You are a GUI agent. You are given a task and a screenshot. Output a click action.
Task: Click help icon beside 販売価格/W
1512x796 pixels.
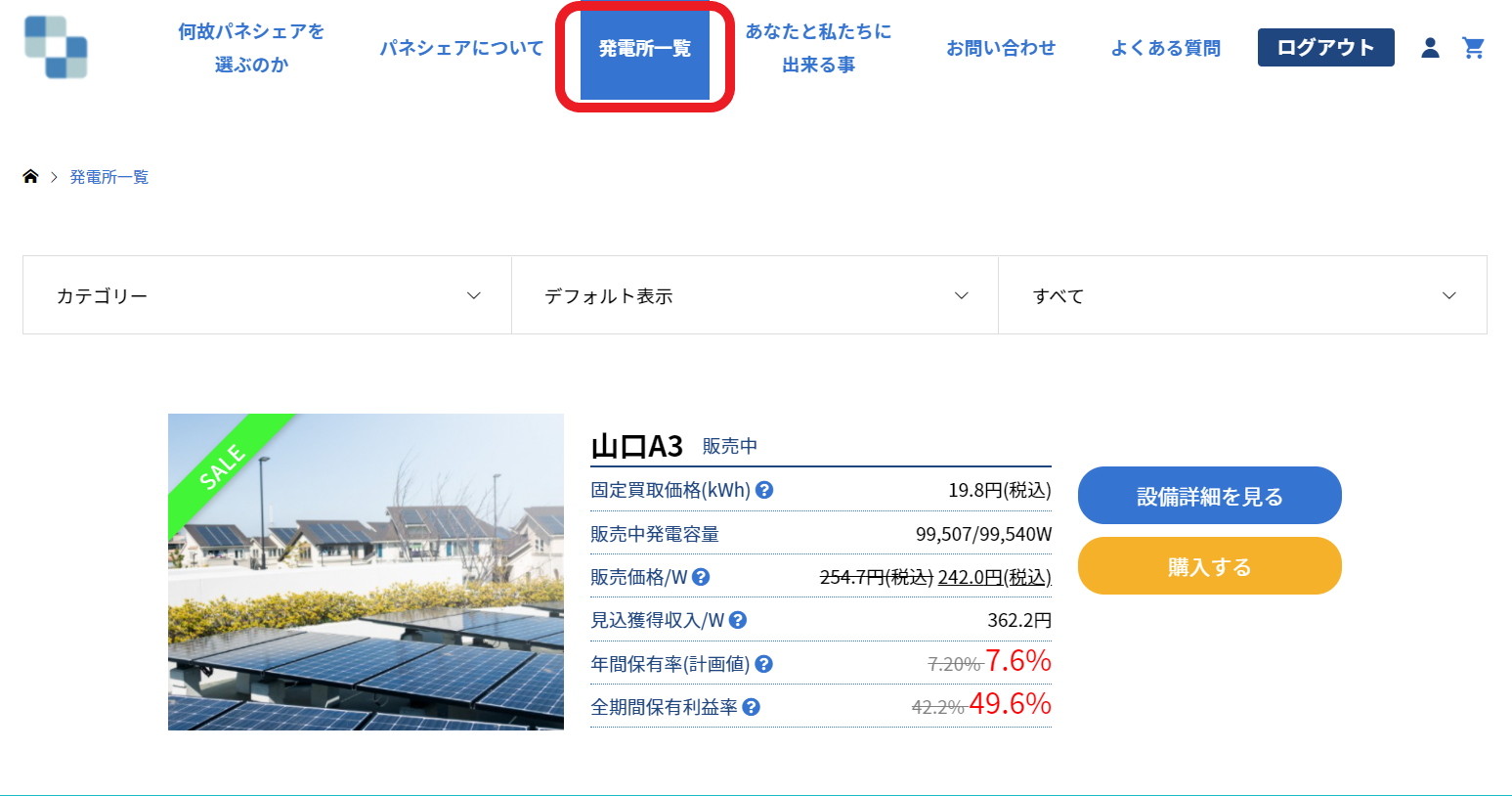(701, 577)
